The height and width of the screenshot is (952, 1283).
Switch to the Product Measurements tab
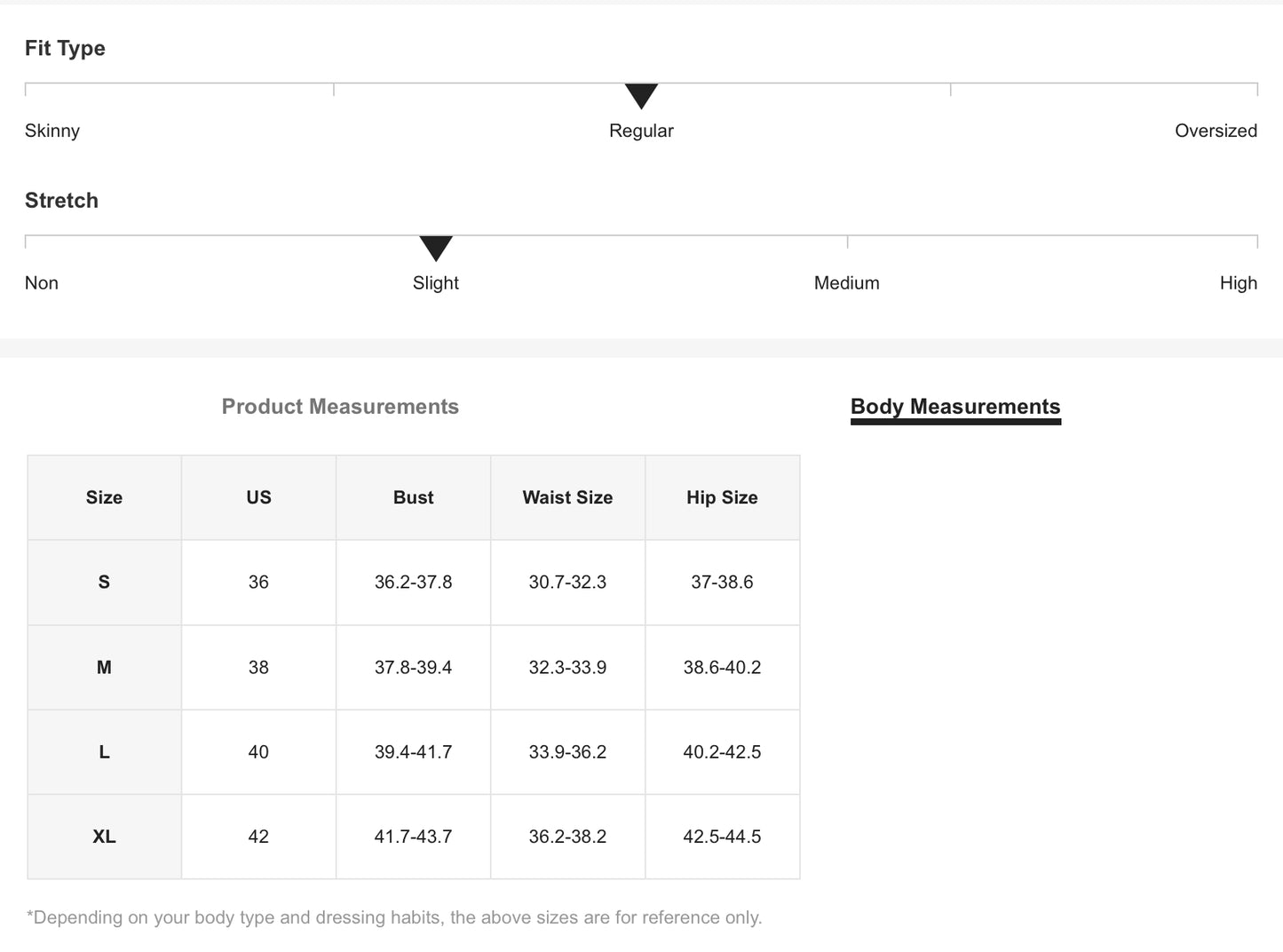point(340,407)
